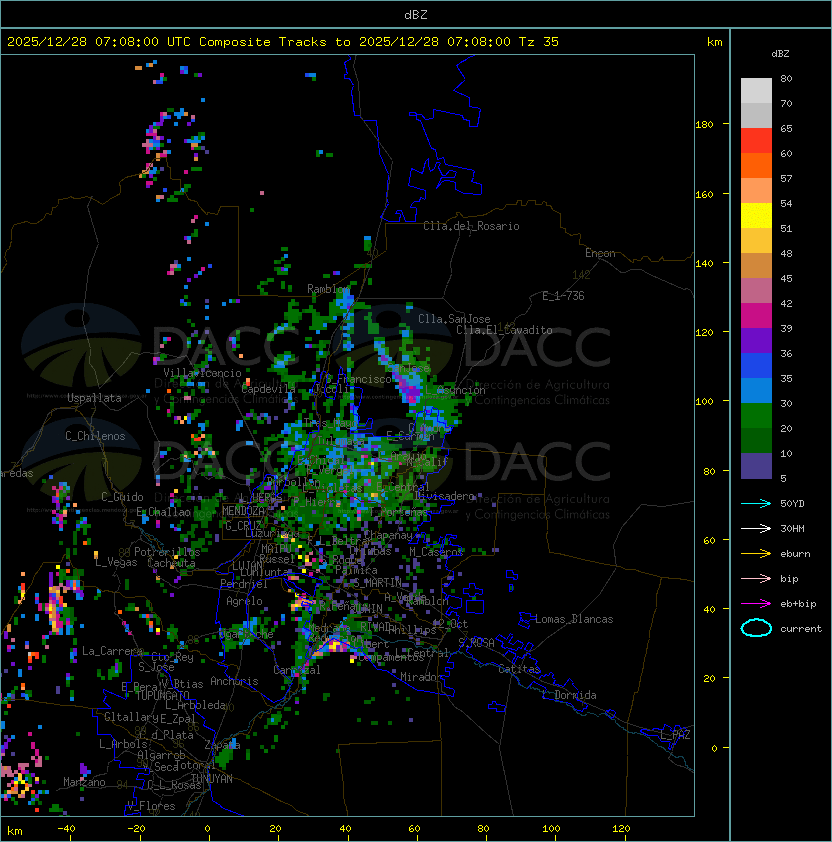
Task: Click the Agrelo label
Action: pos(244,601)
